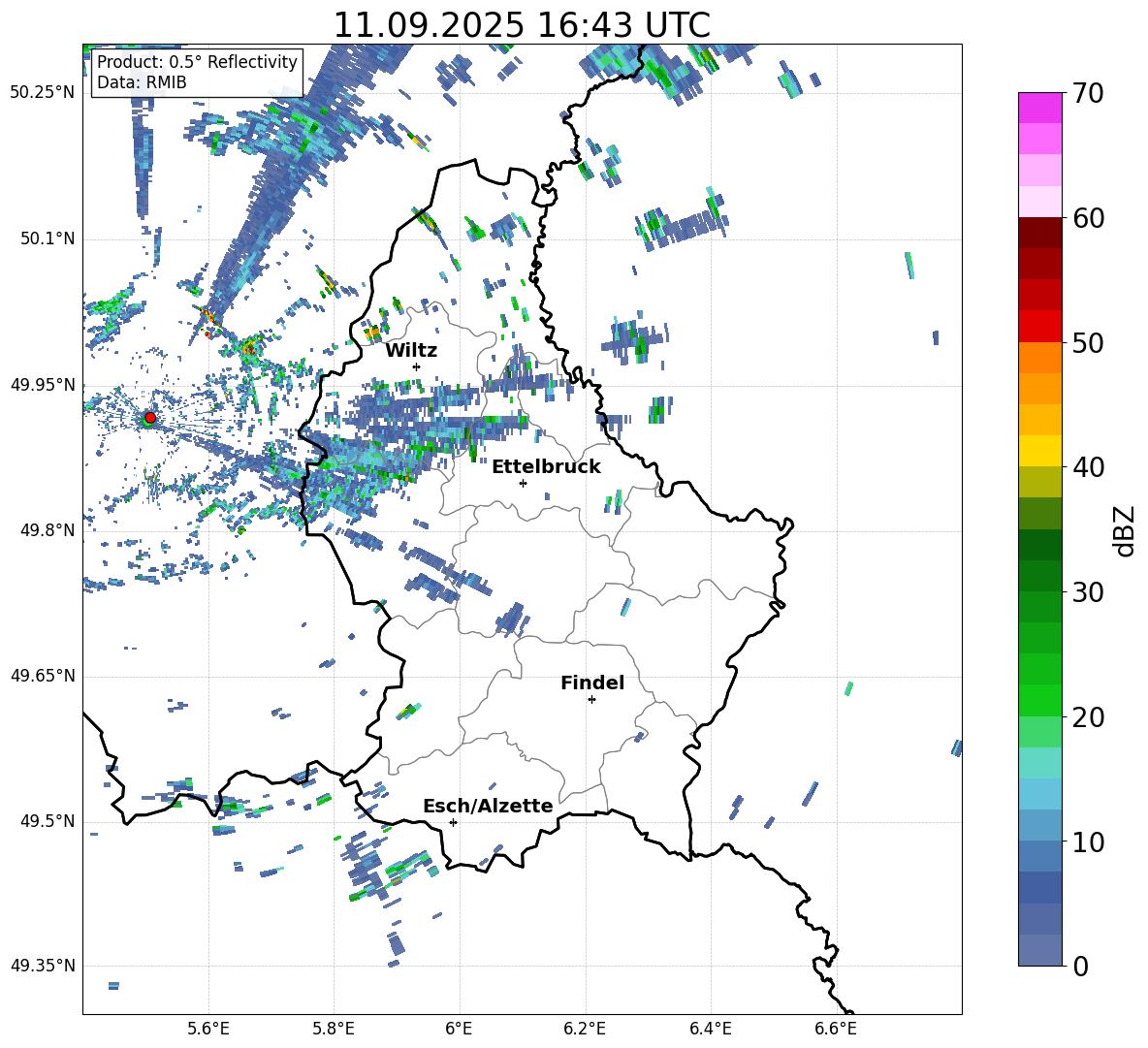Click the Ettelbruck station cross marker

(523, 483)
